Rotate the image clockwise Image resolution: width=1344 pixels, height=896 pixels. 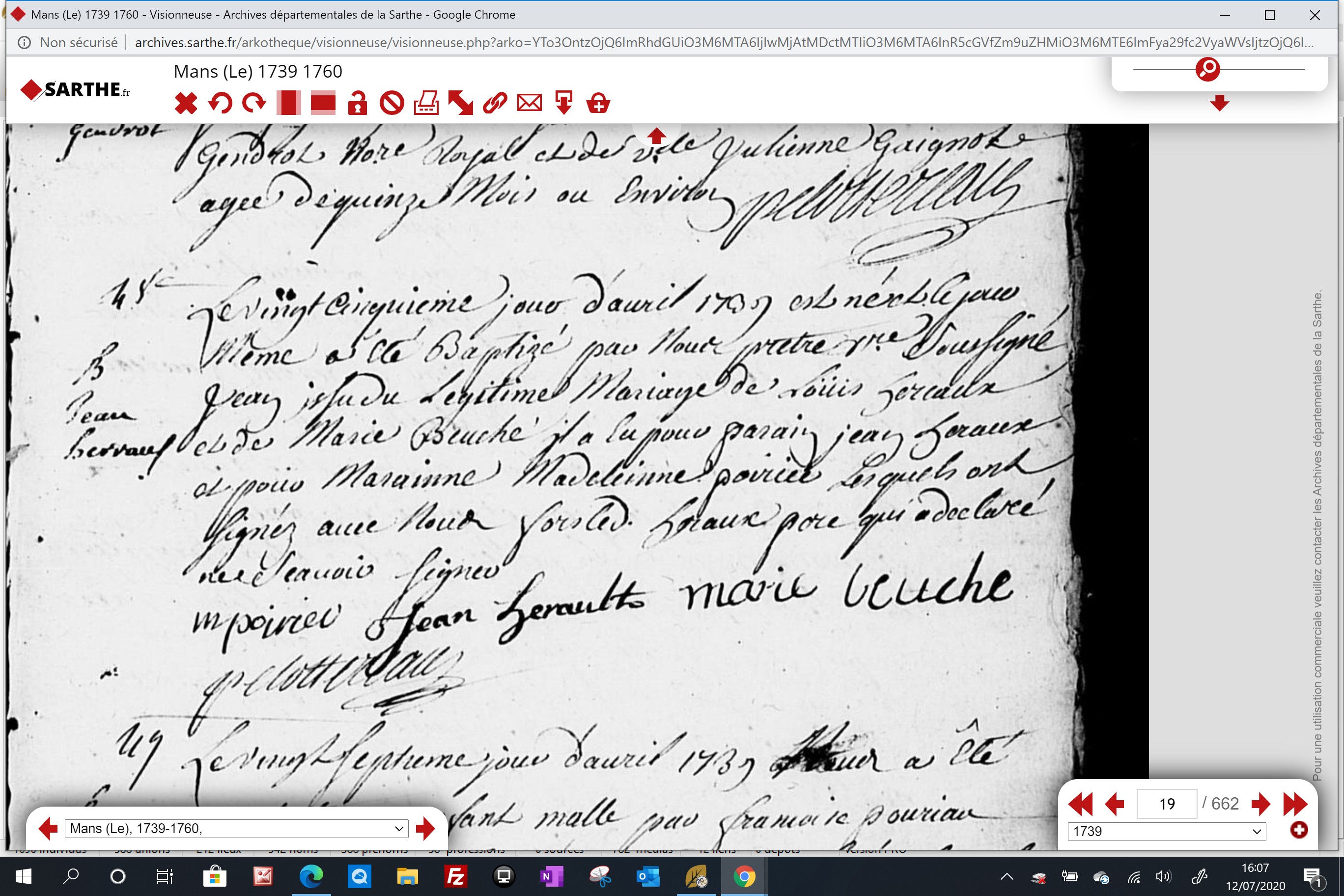(x=254, y=104)
